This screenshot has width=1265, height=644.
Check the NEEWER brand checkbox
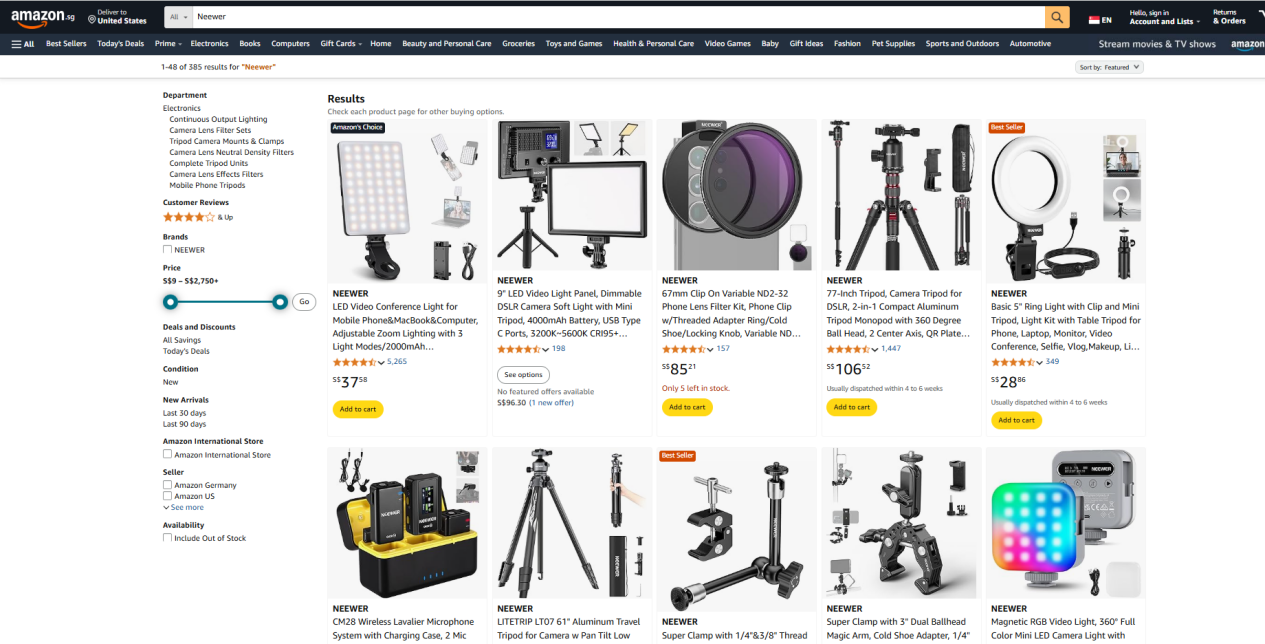pyautogui.click(x=167, y=250)
